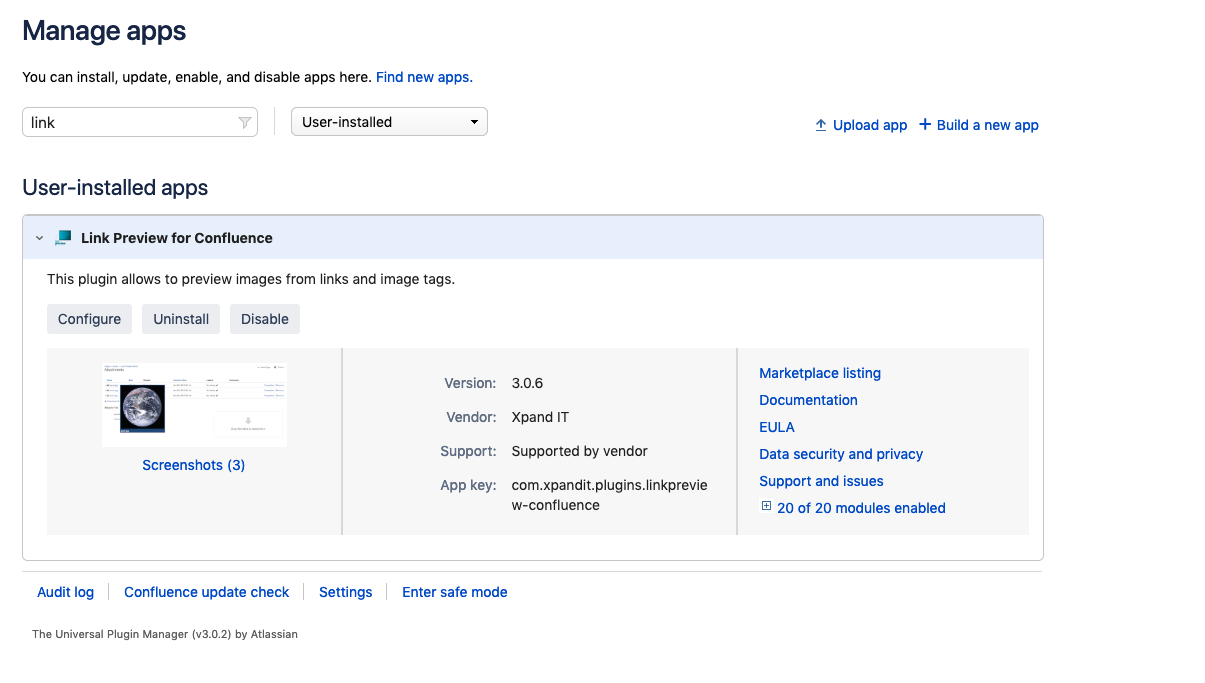Disable the Link Preview plugin

click(x=264, y=318)
